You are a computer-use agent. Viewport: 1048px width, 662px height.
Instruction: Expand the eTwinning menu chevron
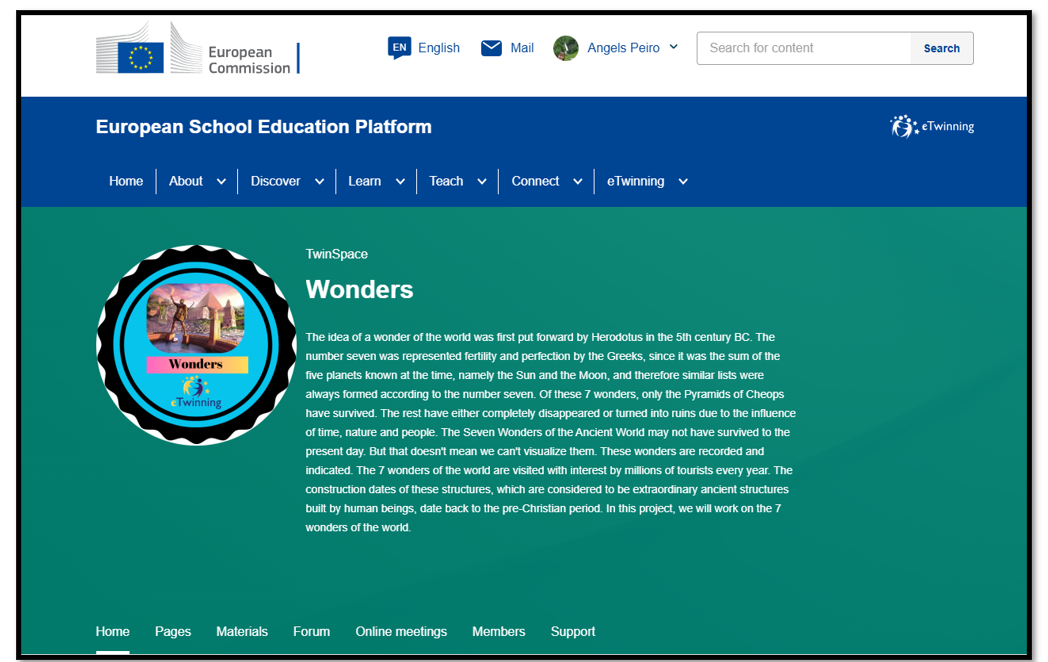click(683, 182)
